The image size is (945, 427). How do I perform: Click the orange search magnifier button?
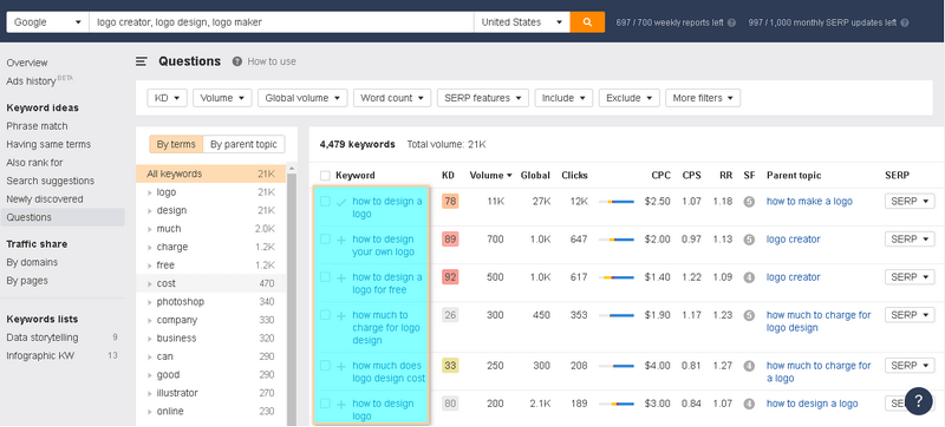[x=588, y=22]
